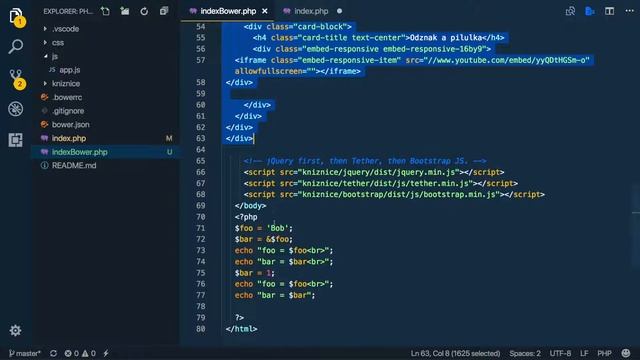Click the tether.min.js script line

pos(381,183)
